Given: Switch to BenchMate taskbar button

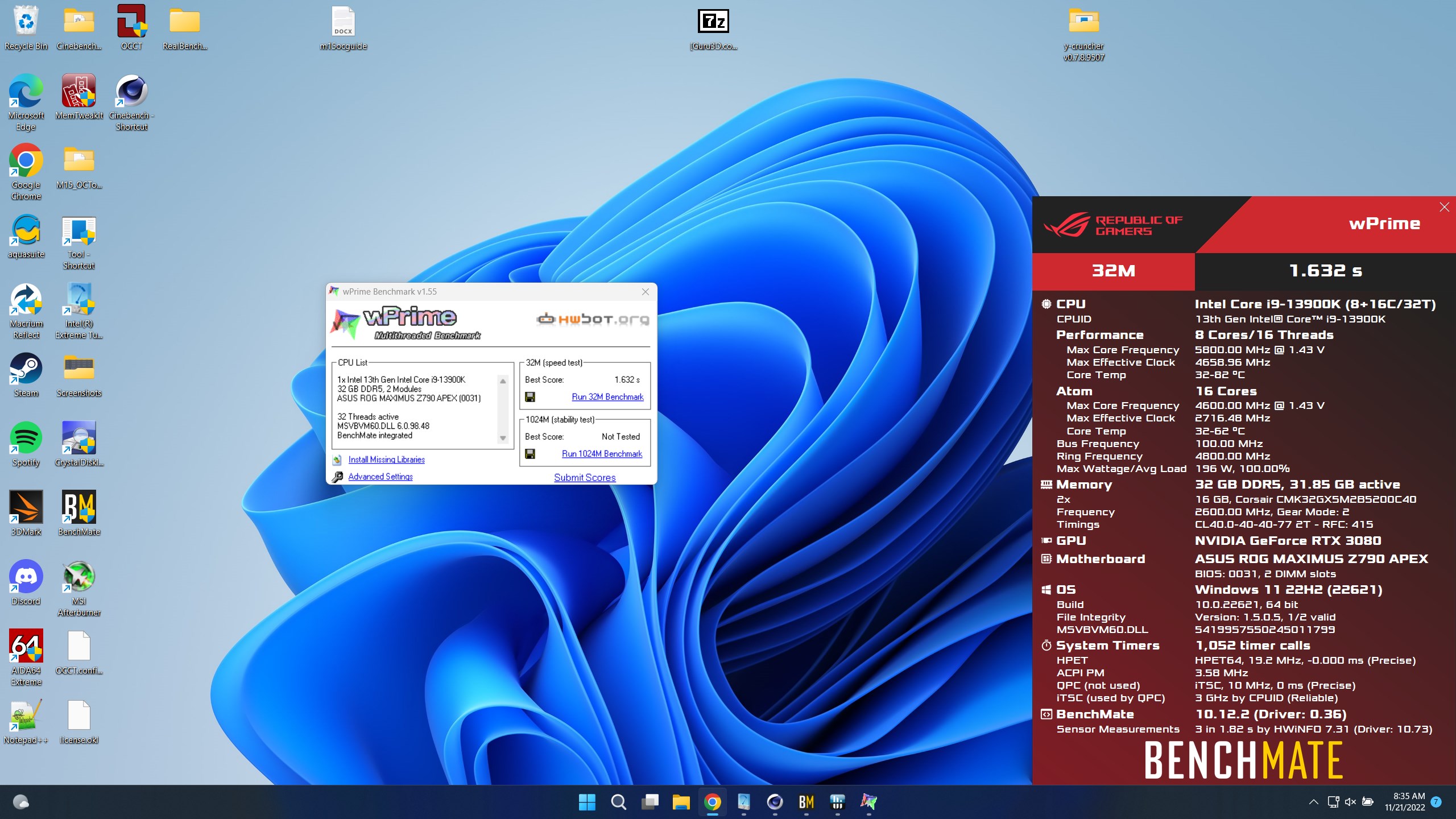Looking at the screenshot, I should (806, 802).
